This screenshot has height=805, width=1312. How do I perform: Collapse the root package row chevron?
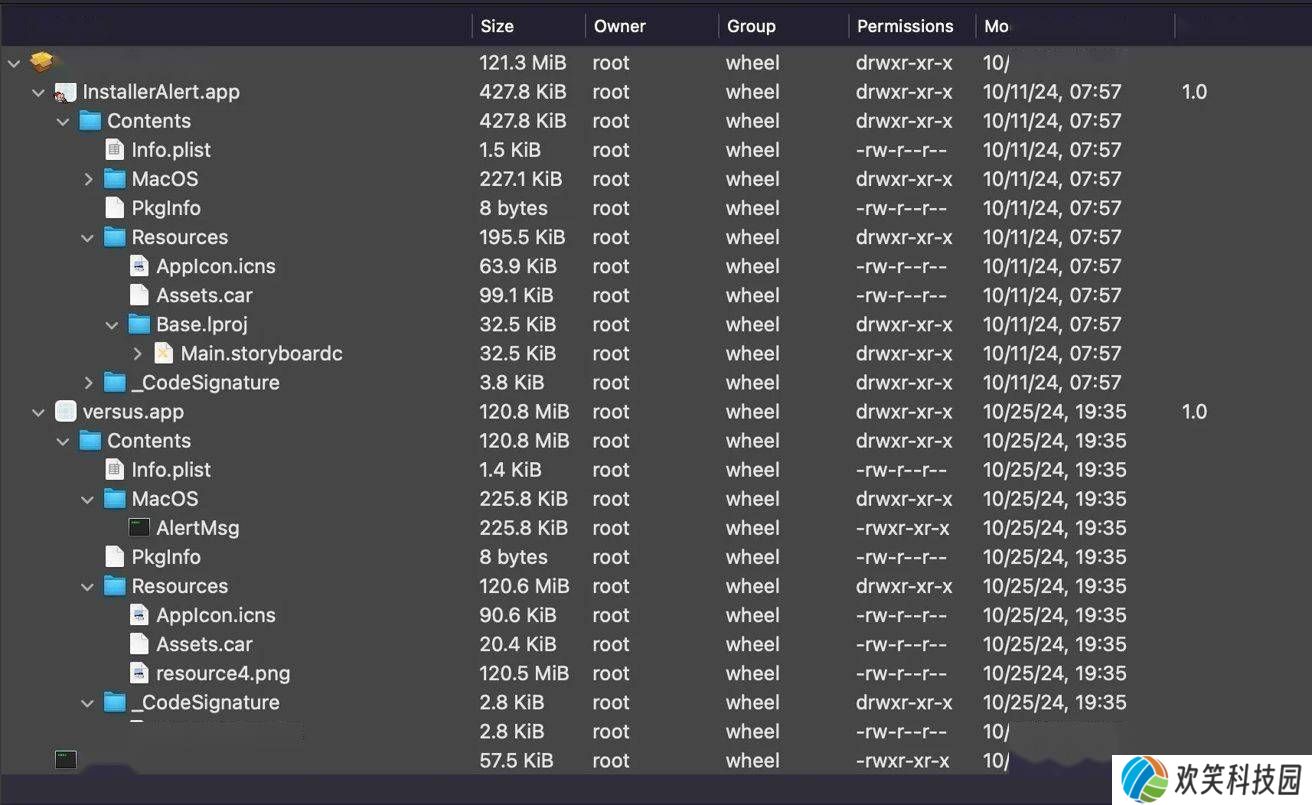(x=14, y=63)
